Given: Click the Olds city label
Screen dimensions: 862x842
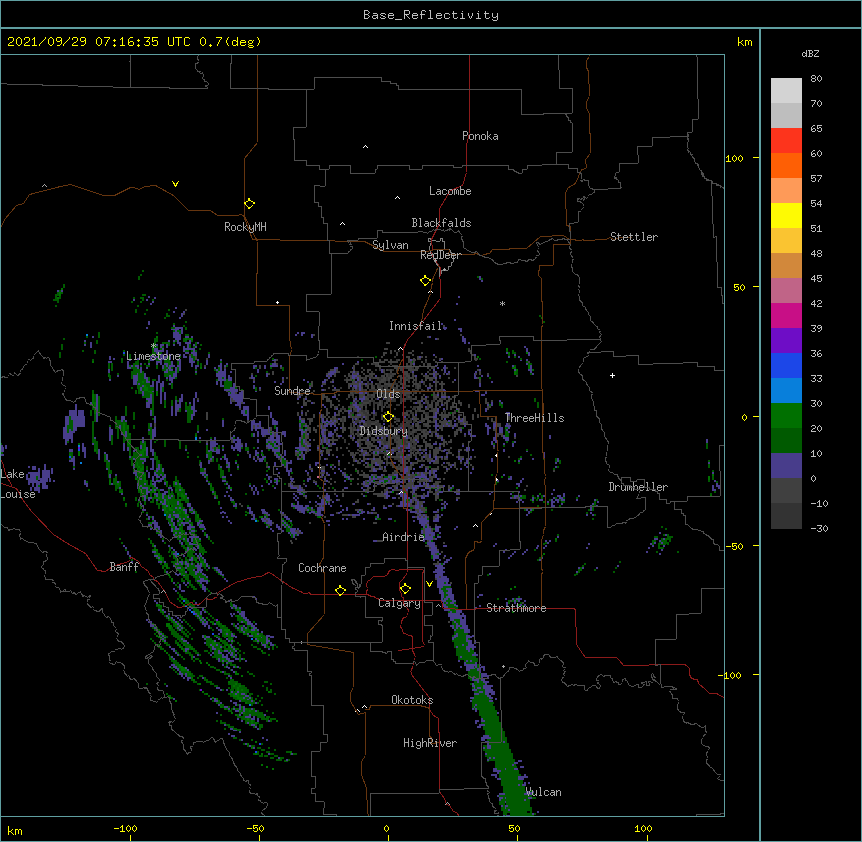Looking at the screenshot, I should pyautogui.click(x=388, y=394).
